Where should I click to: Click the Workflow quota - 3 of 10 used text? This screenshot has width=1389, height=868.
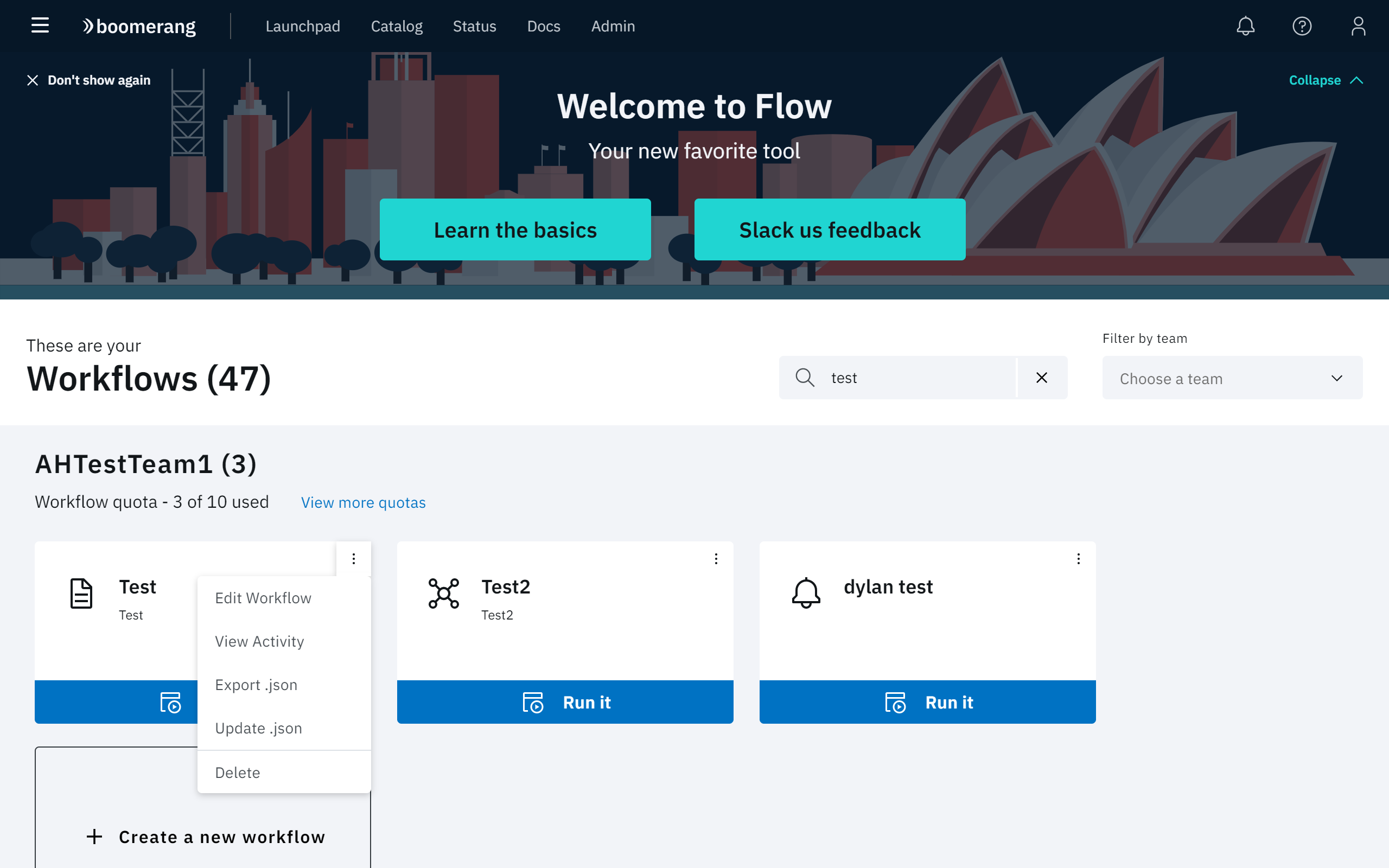(x=151, y=502)
